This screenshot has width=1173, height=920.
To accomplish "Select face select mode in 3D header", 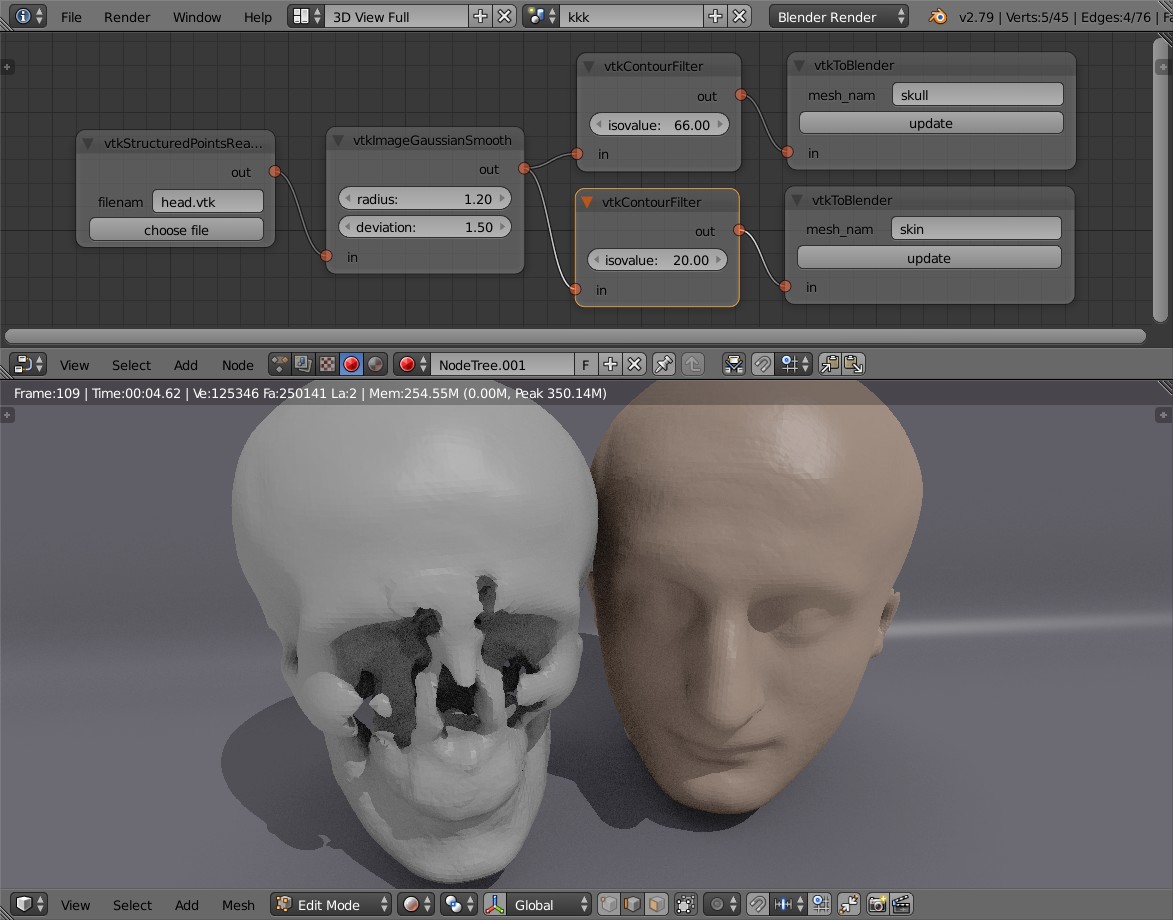I will tap(656, 905).
